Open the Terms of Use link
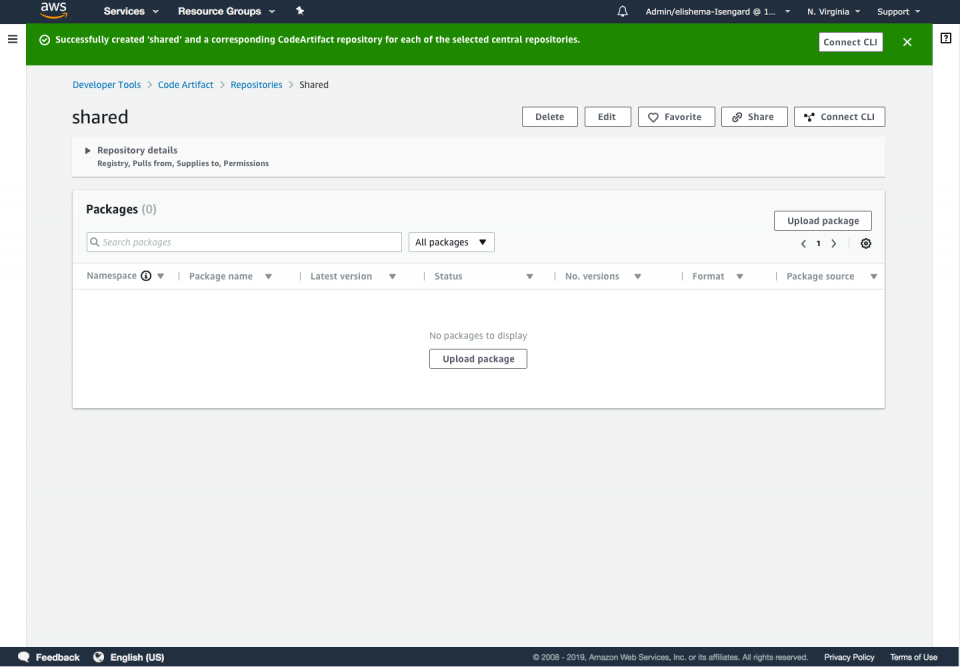Viewport: 960px width, 667px height. (913, 657)
